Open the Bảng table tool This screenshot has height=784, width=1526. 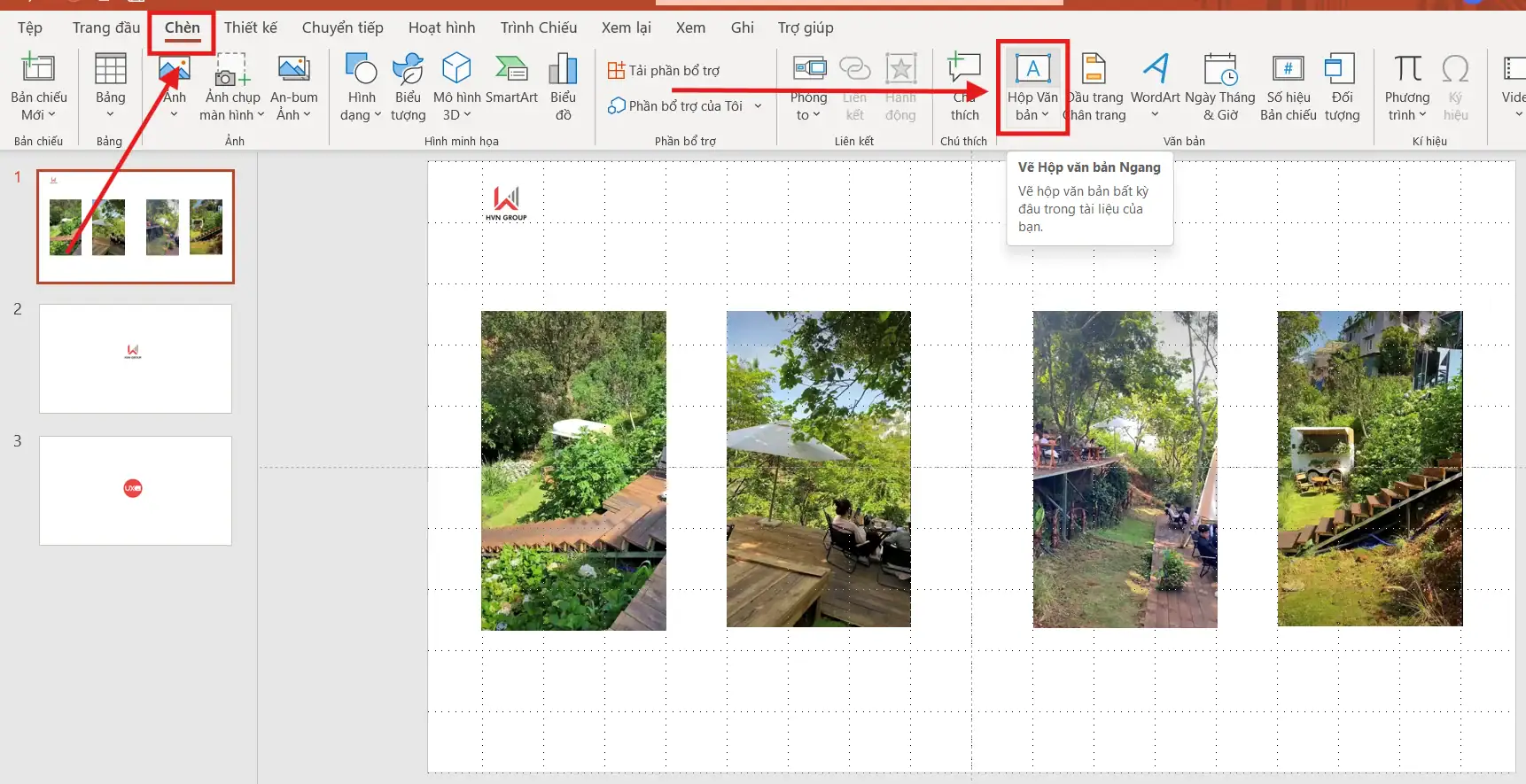coord(110,86)
